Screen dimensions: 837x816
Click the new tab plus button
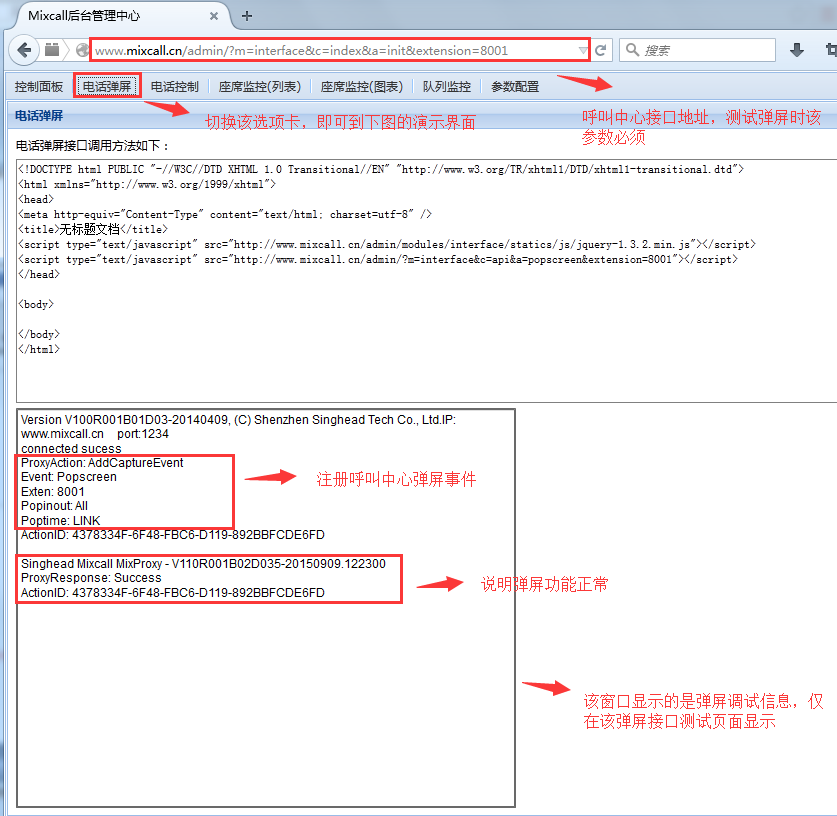(x=247, y=15)
